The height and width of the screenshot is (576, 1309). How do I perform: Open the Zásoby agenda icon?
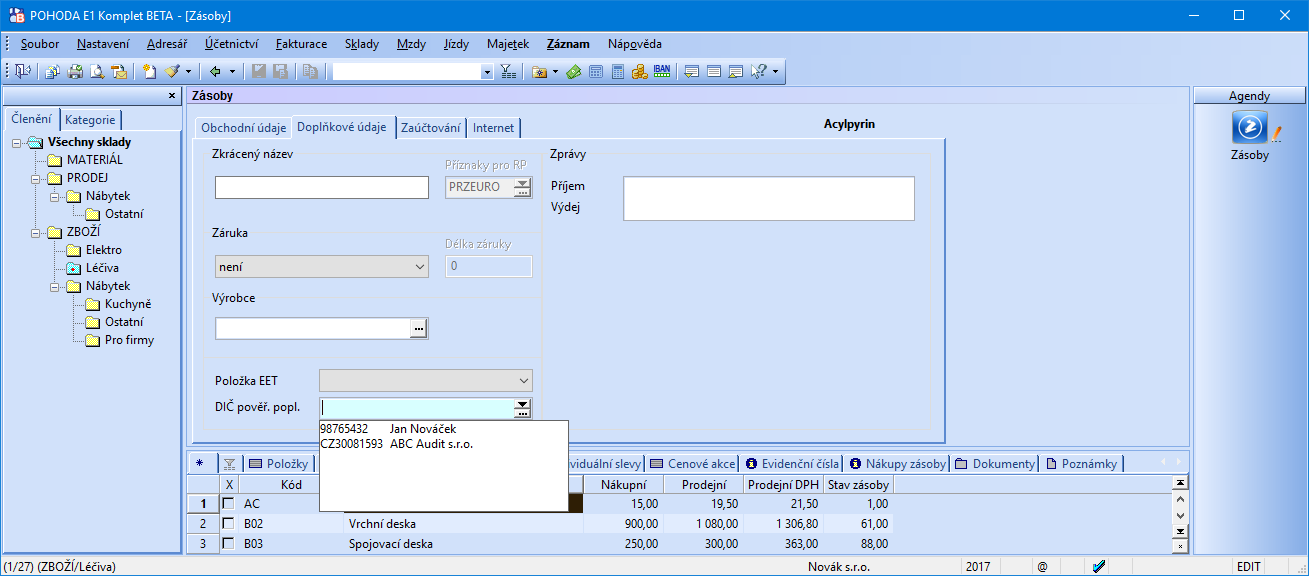[1249, 129]
